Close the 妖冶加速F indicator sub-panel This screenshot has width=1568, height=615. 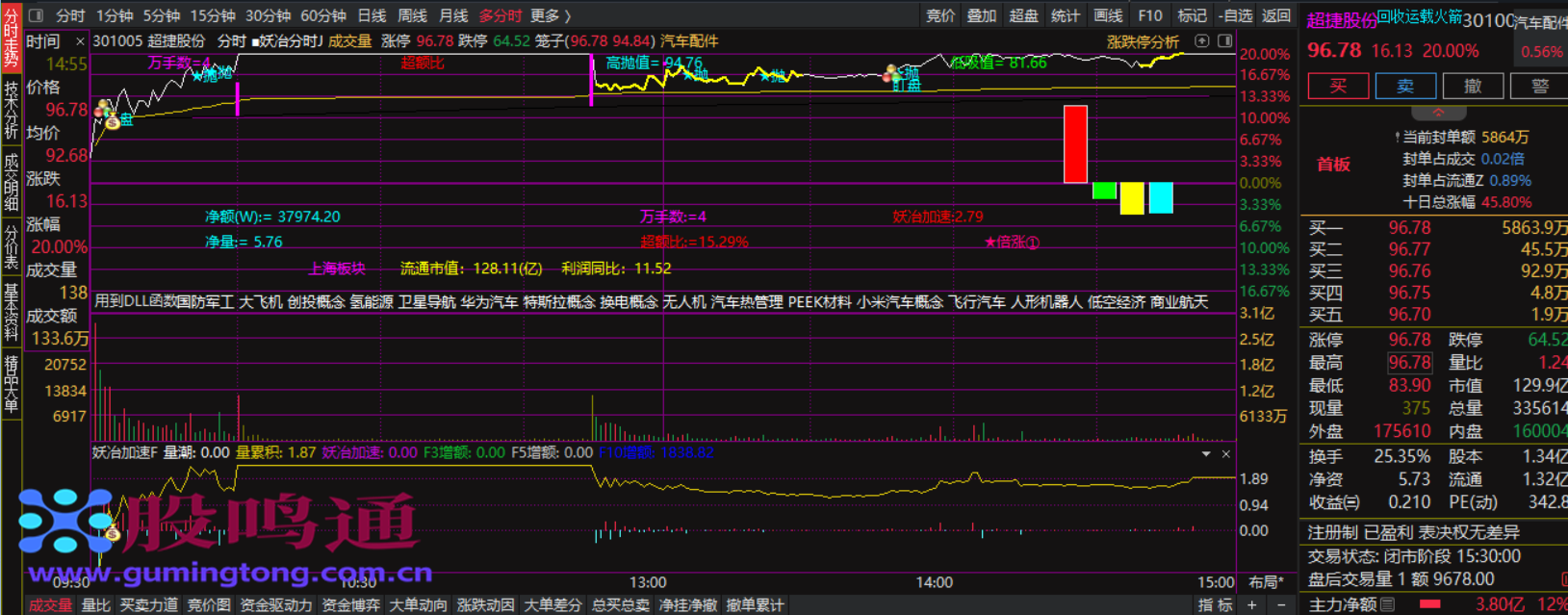(1225, 453)
